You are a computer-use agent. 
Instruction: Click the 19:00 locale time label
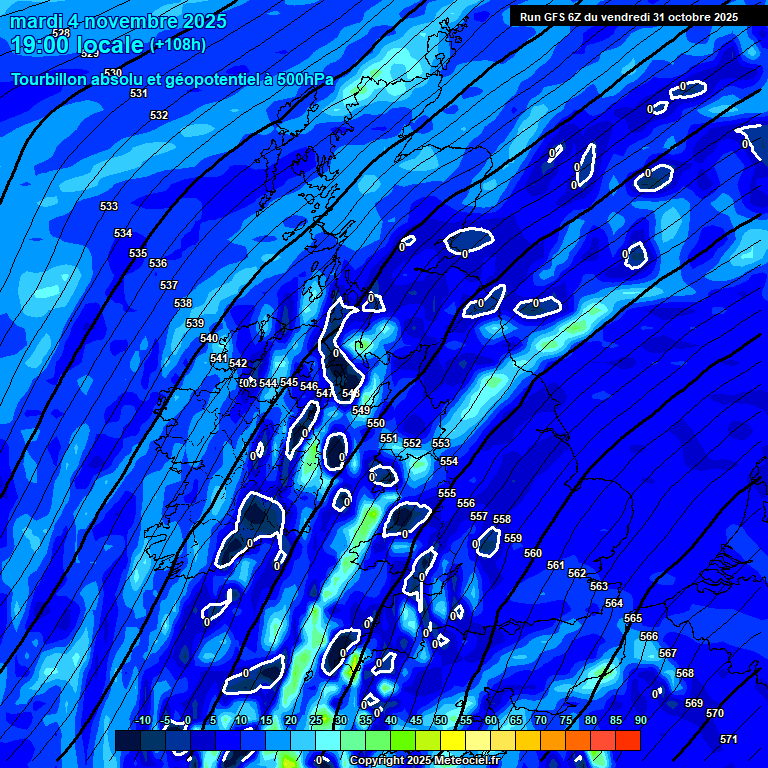(77, 45)
